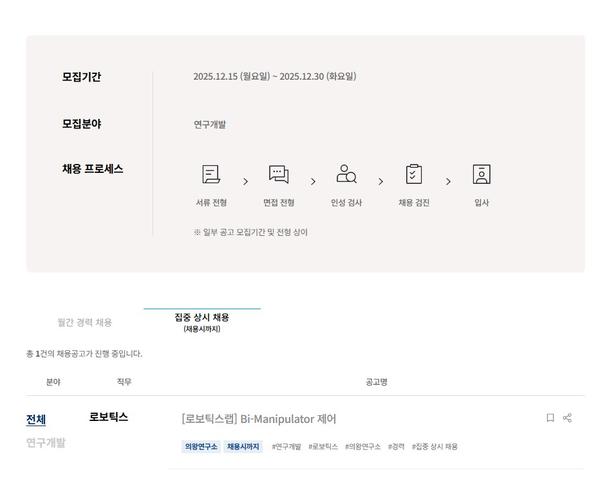
Task: Filter postings by 연구개발 category
Action: coord(46,443)
